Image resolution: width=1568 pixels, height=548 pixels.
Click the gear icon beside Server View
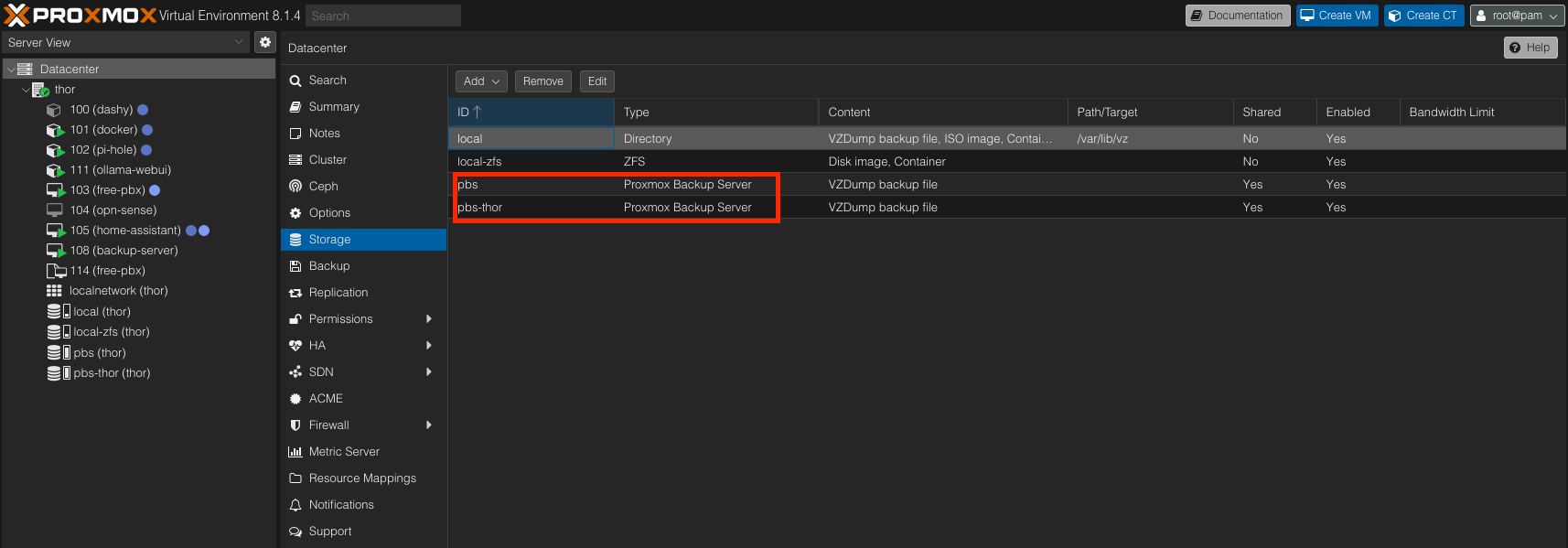tap(264, 42)
